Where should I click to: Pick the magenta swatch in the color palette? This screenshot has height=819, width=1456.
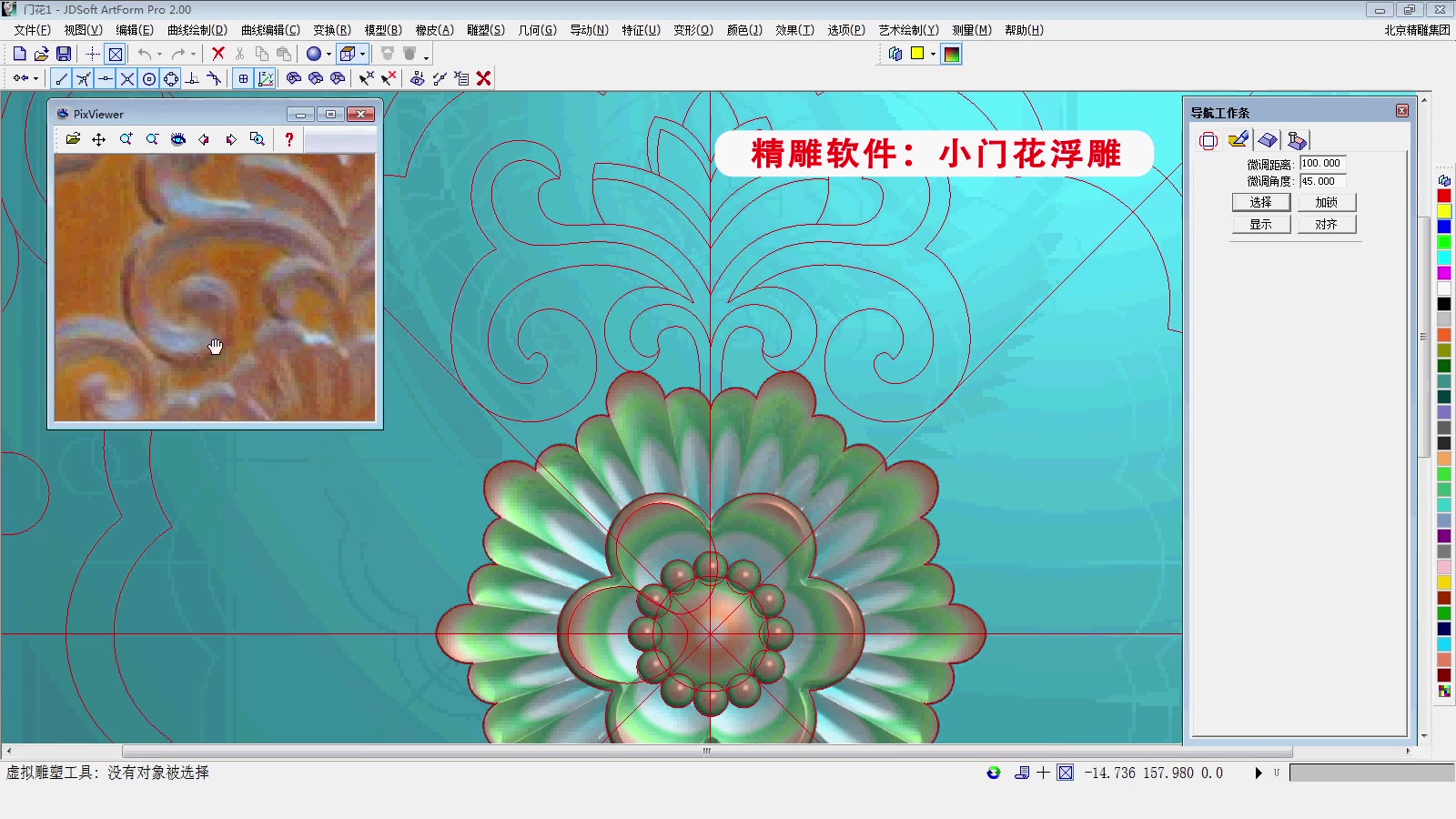pyautogui.click(x=1444, y=273)
